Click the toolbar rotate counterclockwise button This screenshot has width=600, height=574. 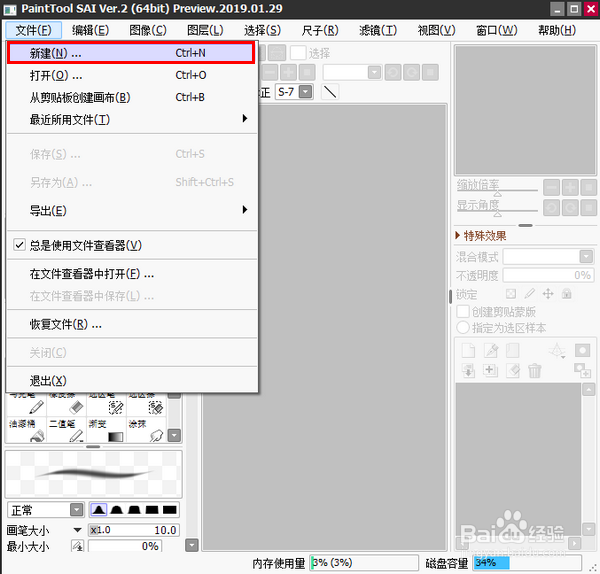click(x=393, y=72)
